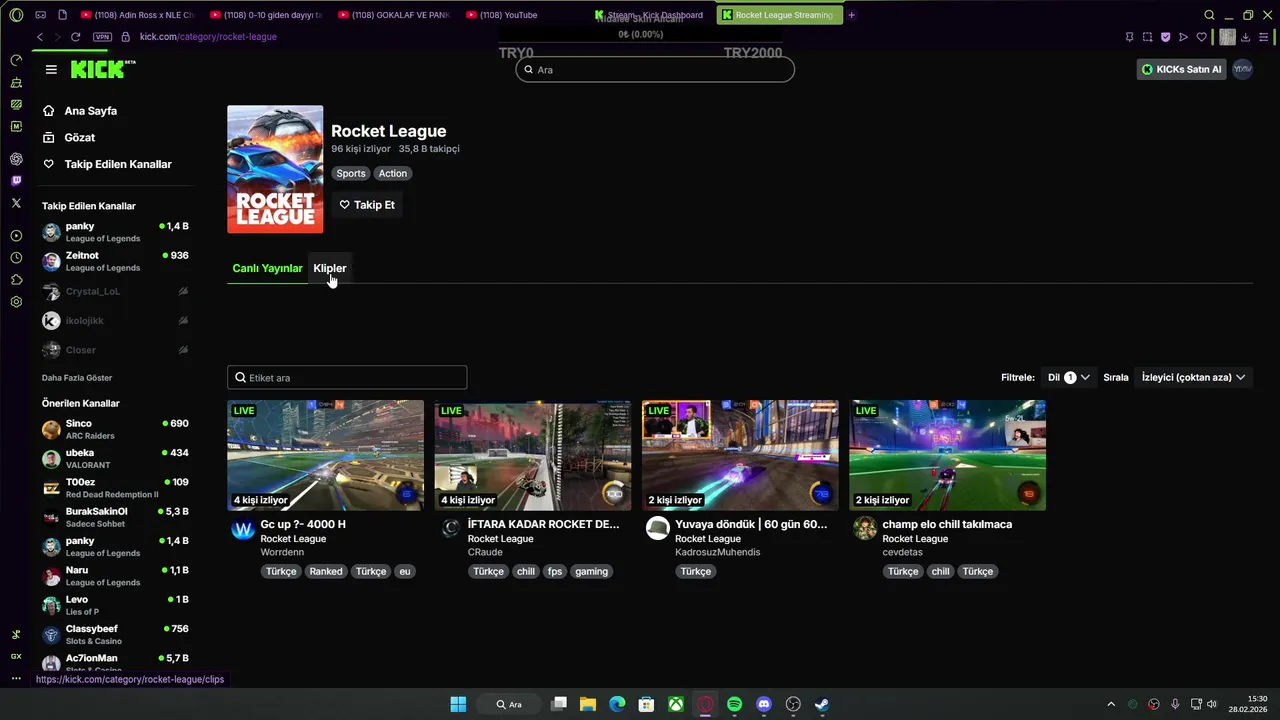Click the snapshot icon in address bar
Image resolution: width=1280 pixels, height=720 pixels.
pos(1147,37)
